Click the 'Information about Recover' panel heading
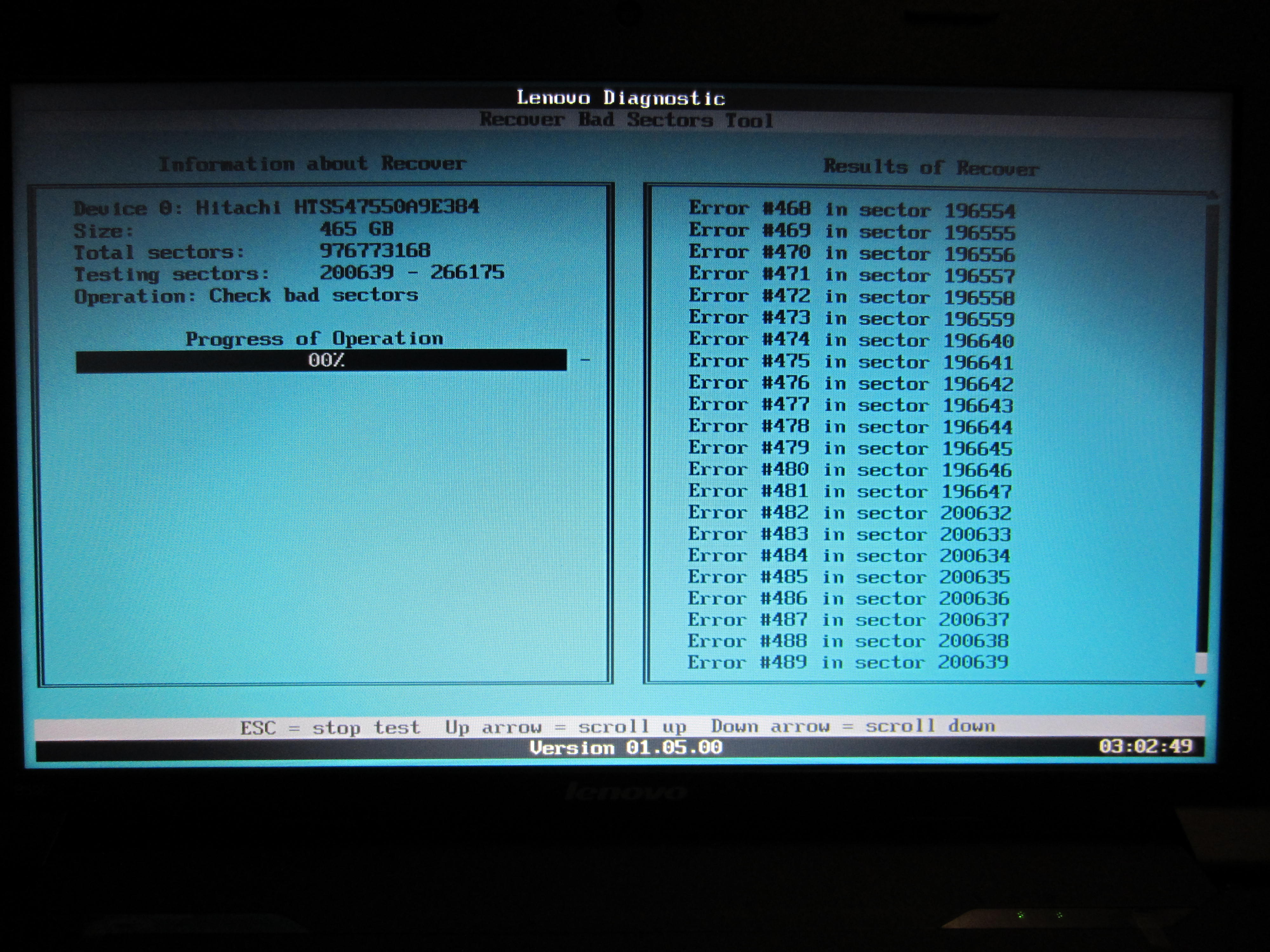 pos(312,163)
